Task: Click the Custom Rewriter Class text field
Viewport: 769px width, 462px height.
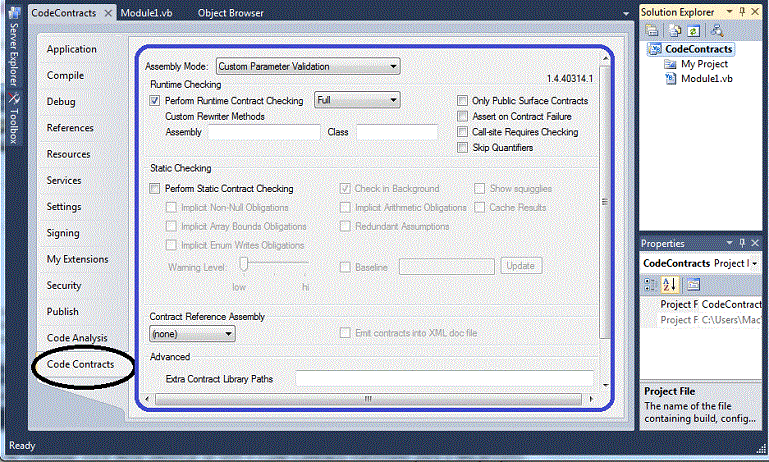Action: [x=397, y=132]
